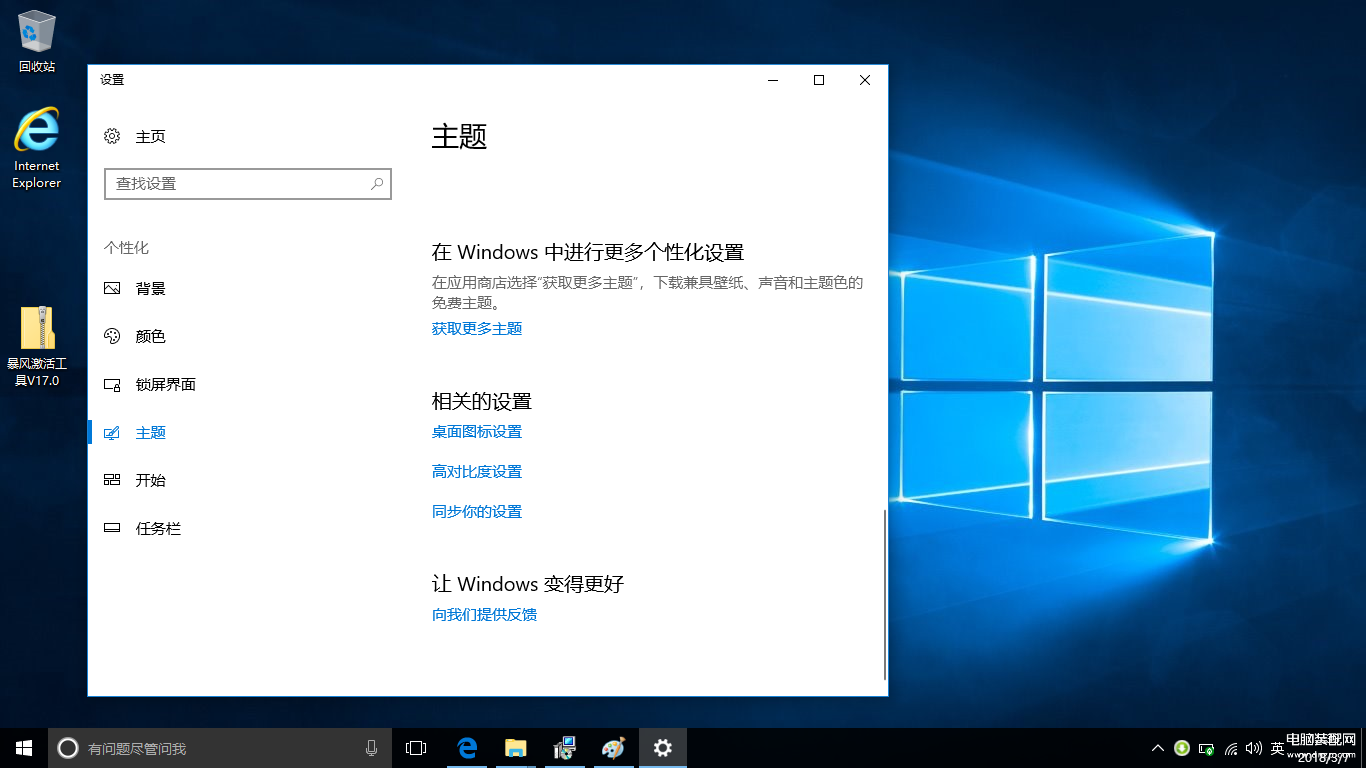The image size is (1366, 768).
Task: Open the 桌面图标设置 link
Action: pos(477,432)
